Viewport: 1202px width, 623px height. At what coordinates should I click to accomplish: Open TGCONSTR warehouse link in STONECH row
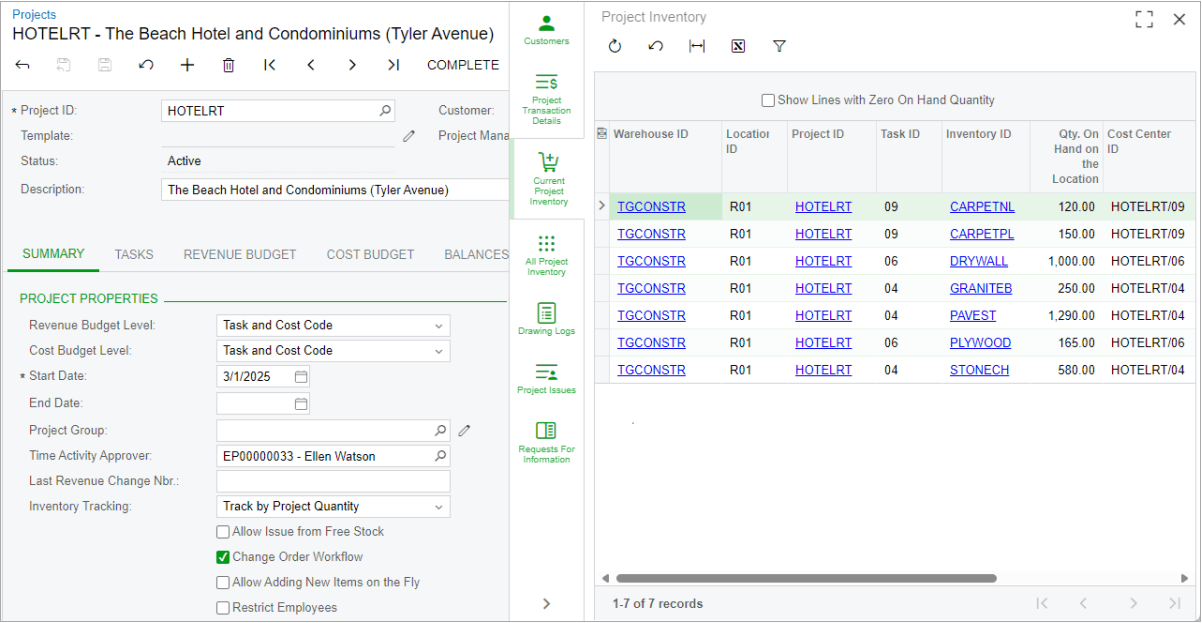(651, 370)
